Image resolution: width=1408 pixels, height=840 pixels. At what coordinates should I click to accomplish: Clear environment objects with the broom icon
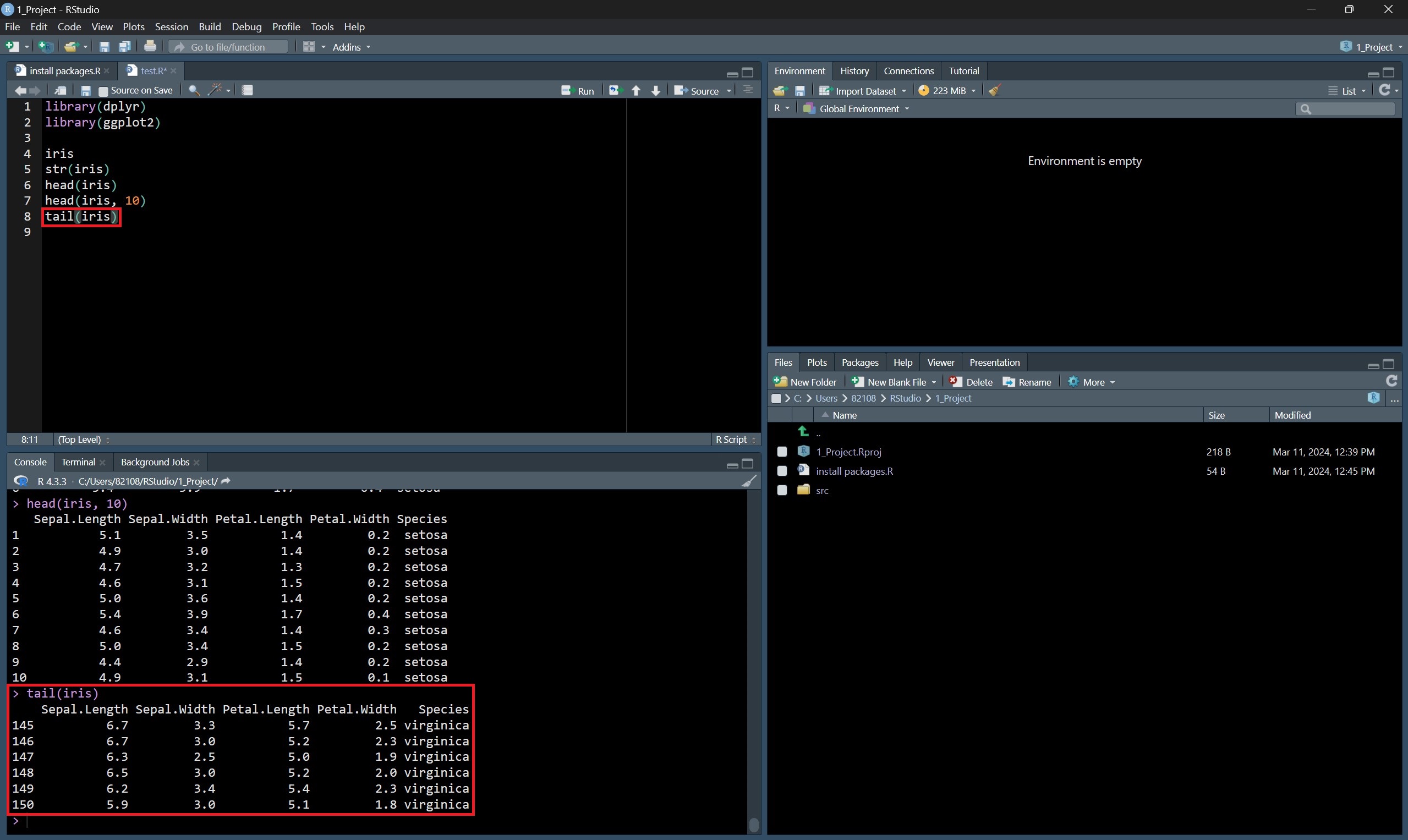click(995, 91)
